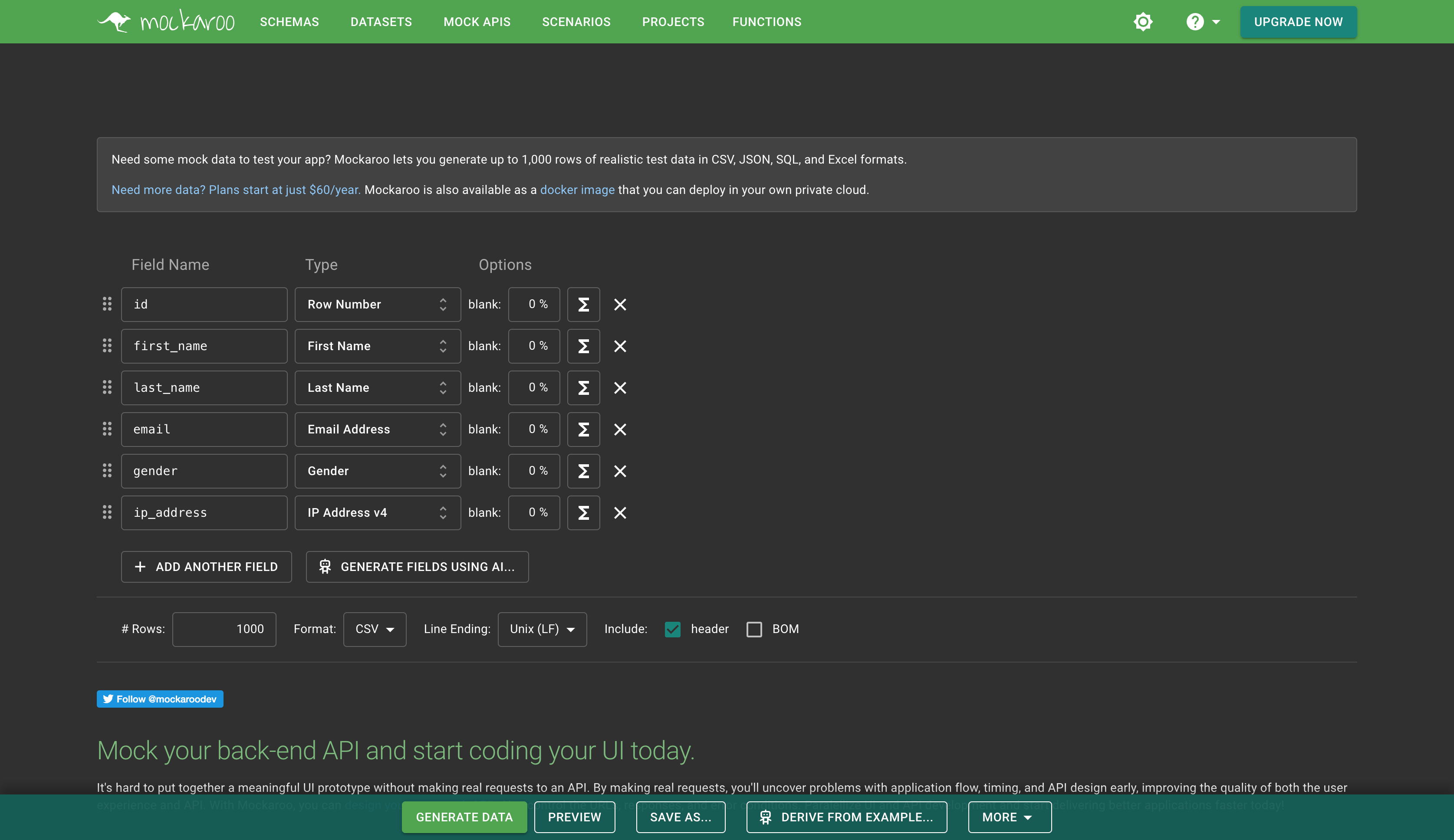Remove the last_name field with its X
1454x840 pixels.
coord(620,388)
